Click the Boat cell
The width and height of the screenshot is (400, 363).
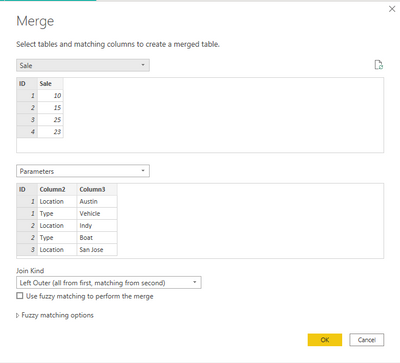[x=97, y=237]
